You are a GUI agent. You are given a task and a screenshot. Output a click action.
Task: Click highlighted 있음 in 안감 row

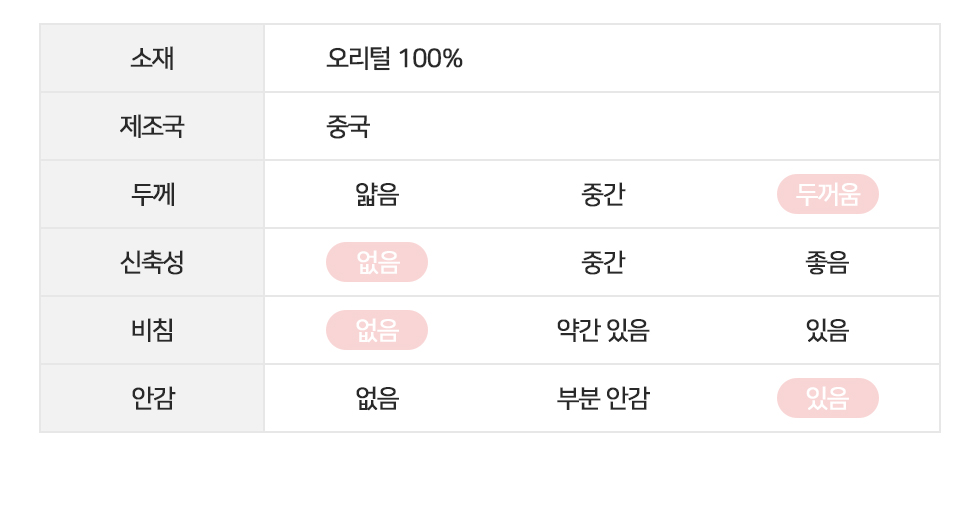pos(828,398)
